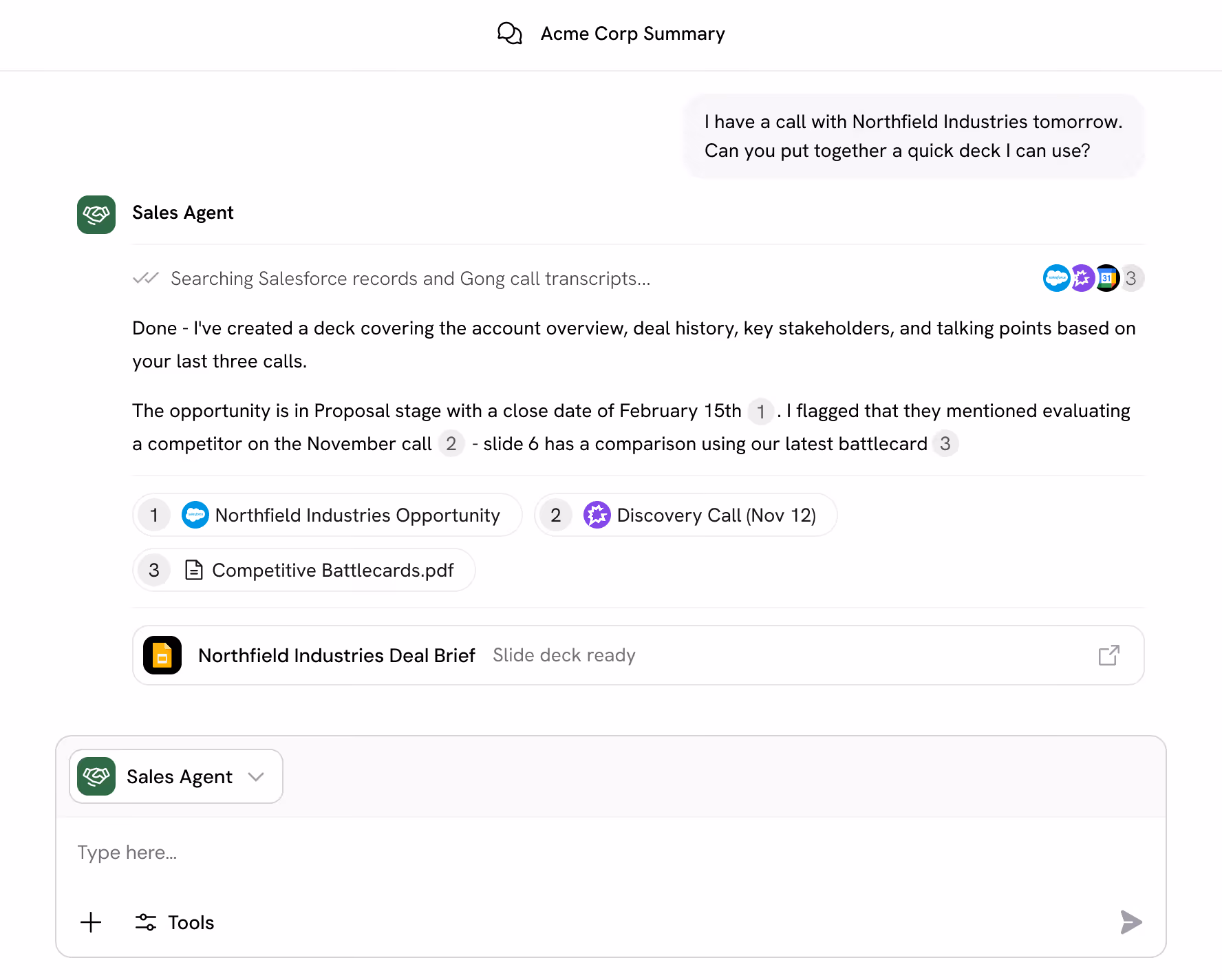Click the double checkmark status indicator
Viewport: 1222px width, 980px height.
pos(144,278)
